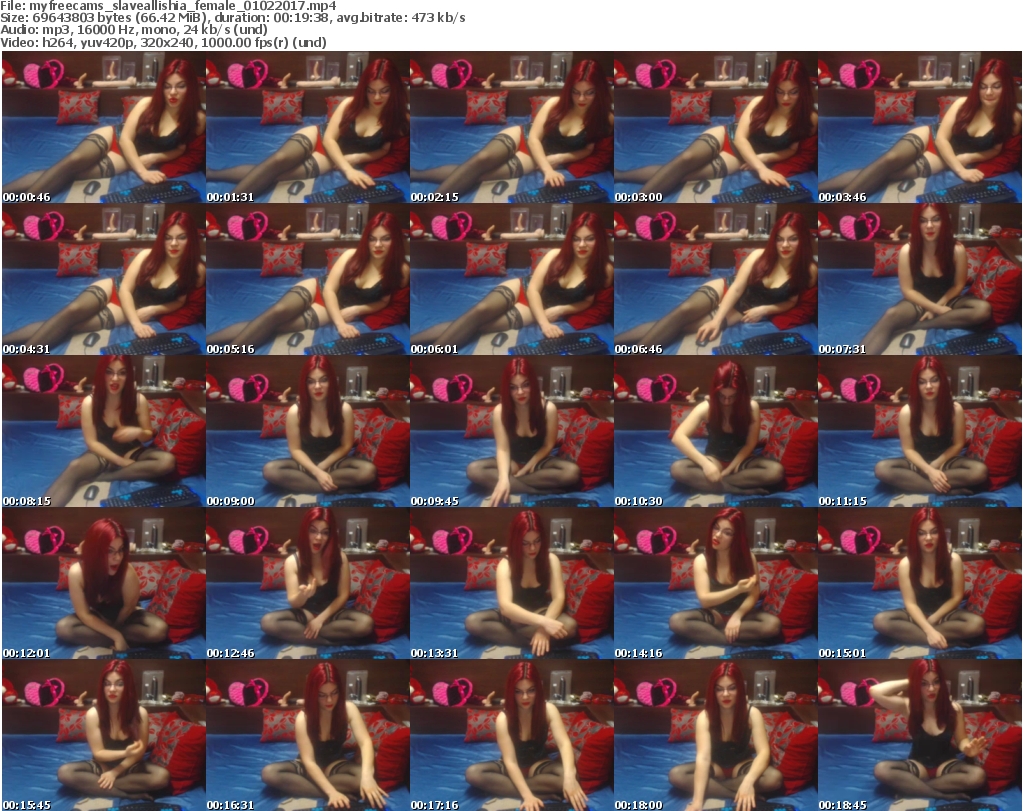1024x811 pixels.
Task: Click the frame timestamped 00:03:46
Action: point(920,127)
